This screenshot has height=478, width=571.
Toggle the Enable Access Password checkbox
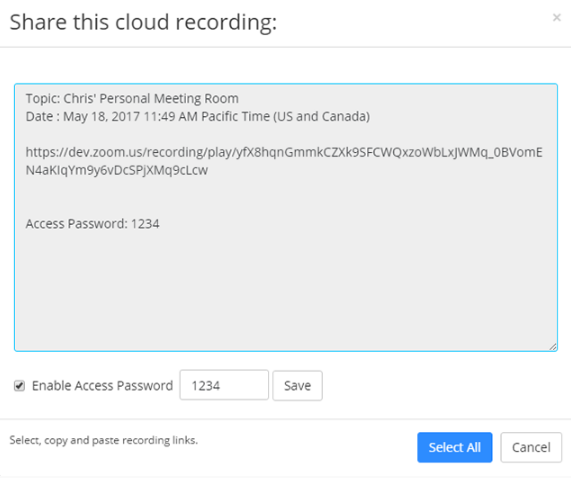19,386
